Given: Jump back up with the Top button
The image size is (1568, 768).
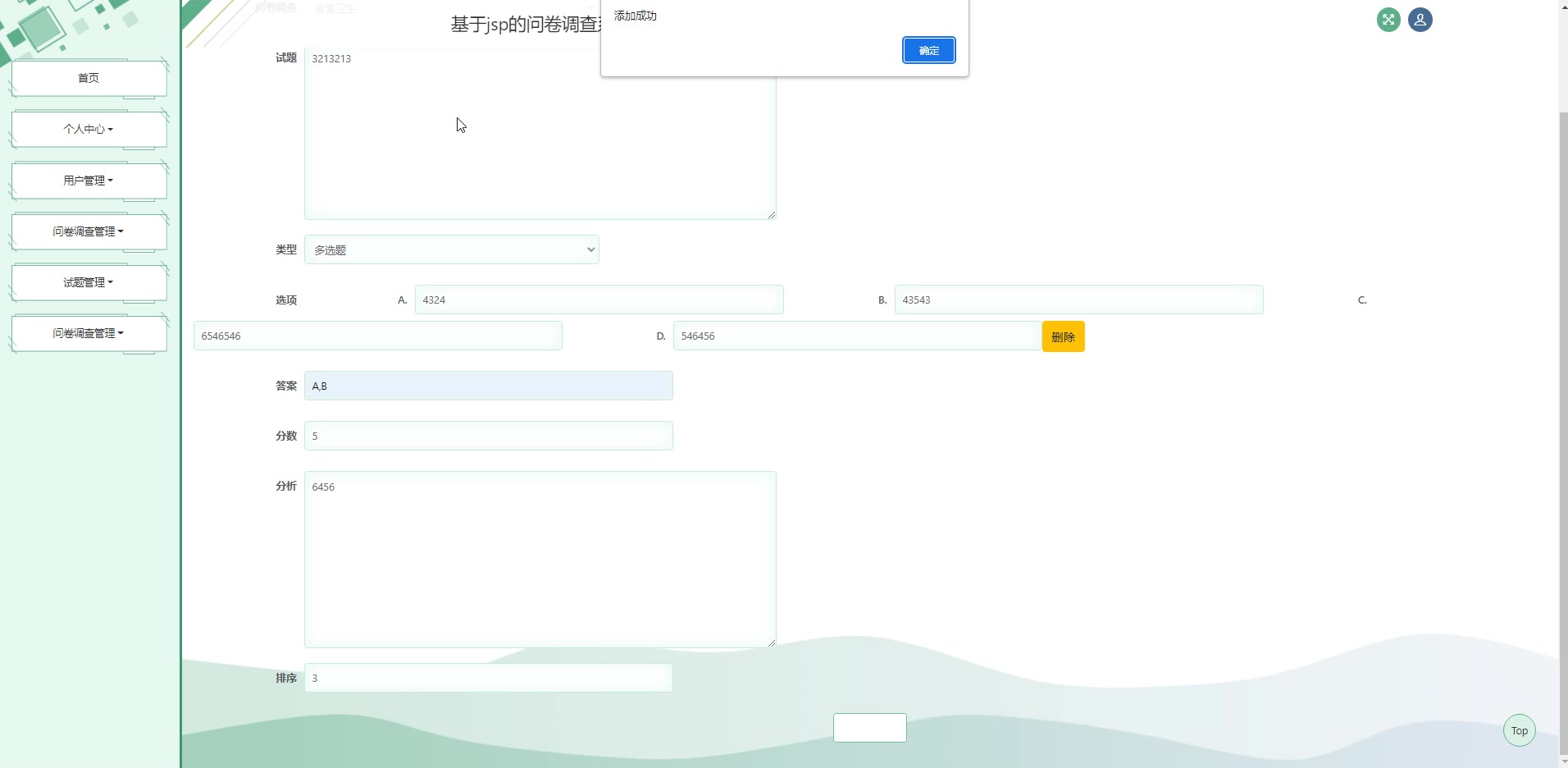Looking at the screenshot, I should tap(1520, 730).
